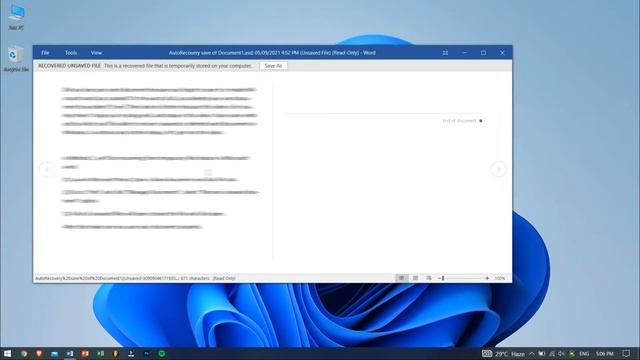The width and height of the screenshot is (640, 360).
Task: Click the ENG language indicator
Action: tap(584, 354)
